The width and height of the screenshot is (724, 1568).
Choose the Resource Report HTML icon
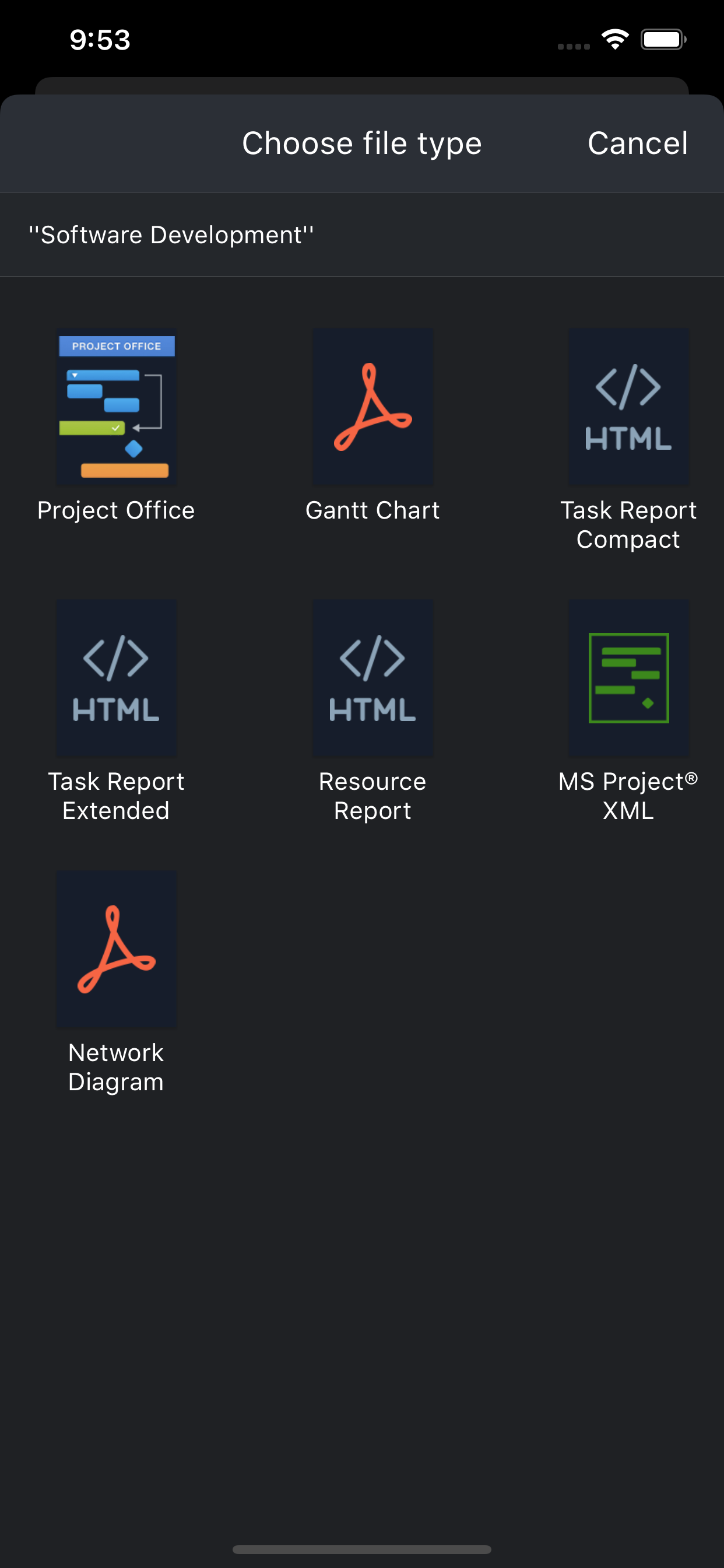(373, 678)
